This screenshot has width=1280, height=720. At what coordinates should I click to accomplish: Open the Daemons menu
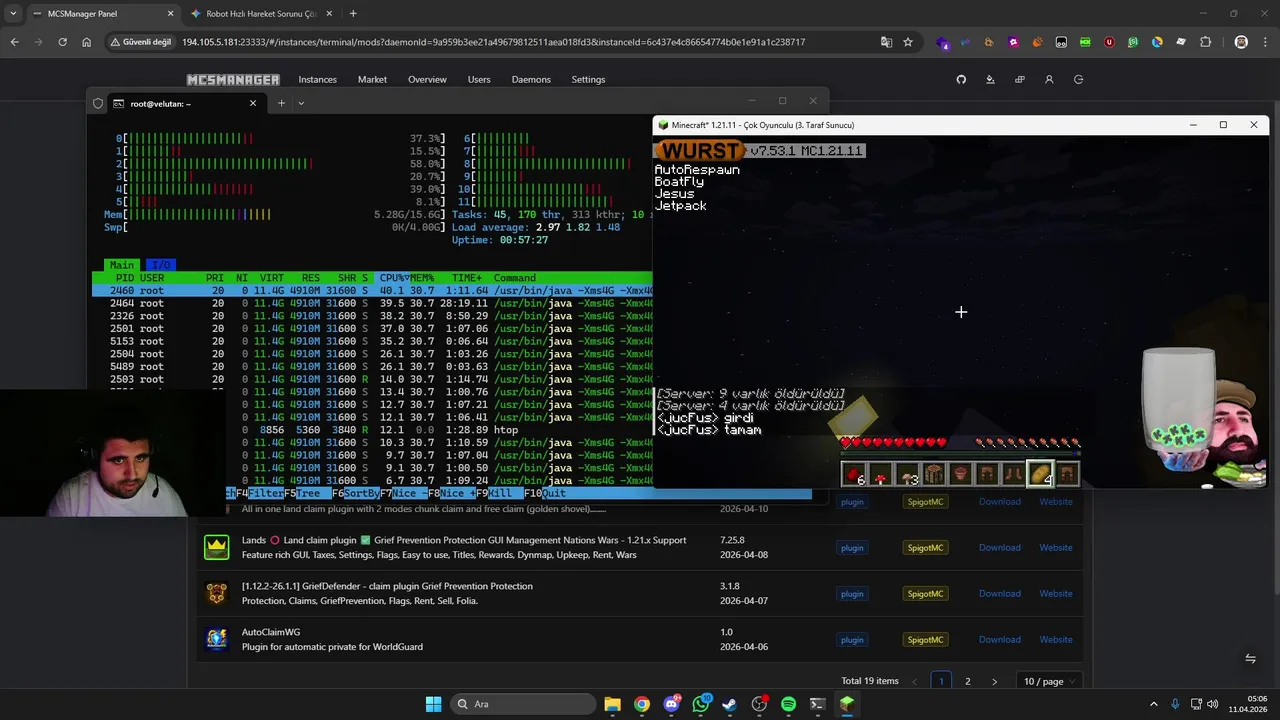click(531, 79)
